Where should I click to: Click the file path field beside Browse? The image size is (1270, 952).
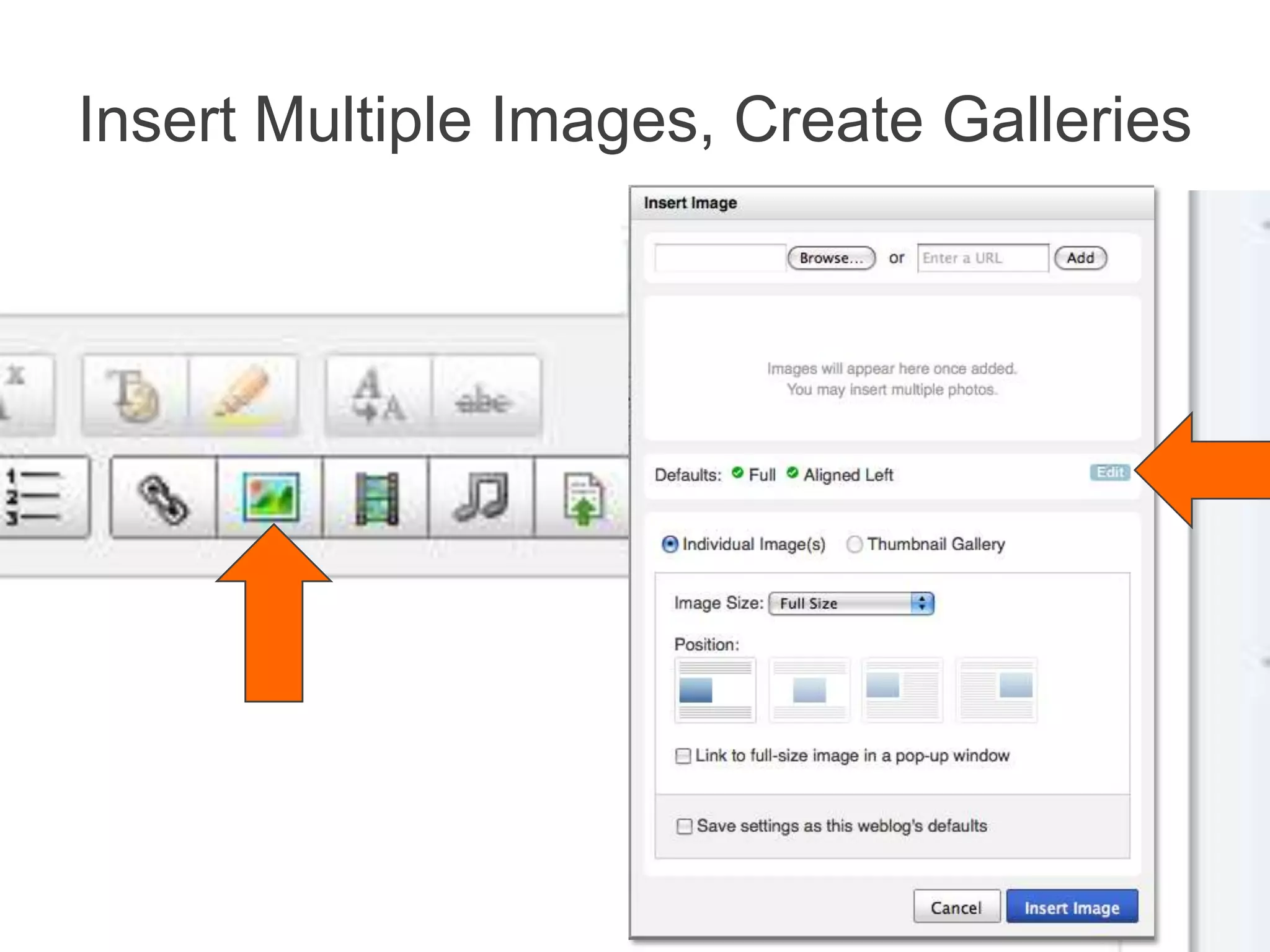click(721, 258)
